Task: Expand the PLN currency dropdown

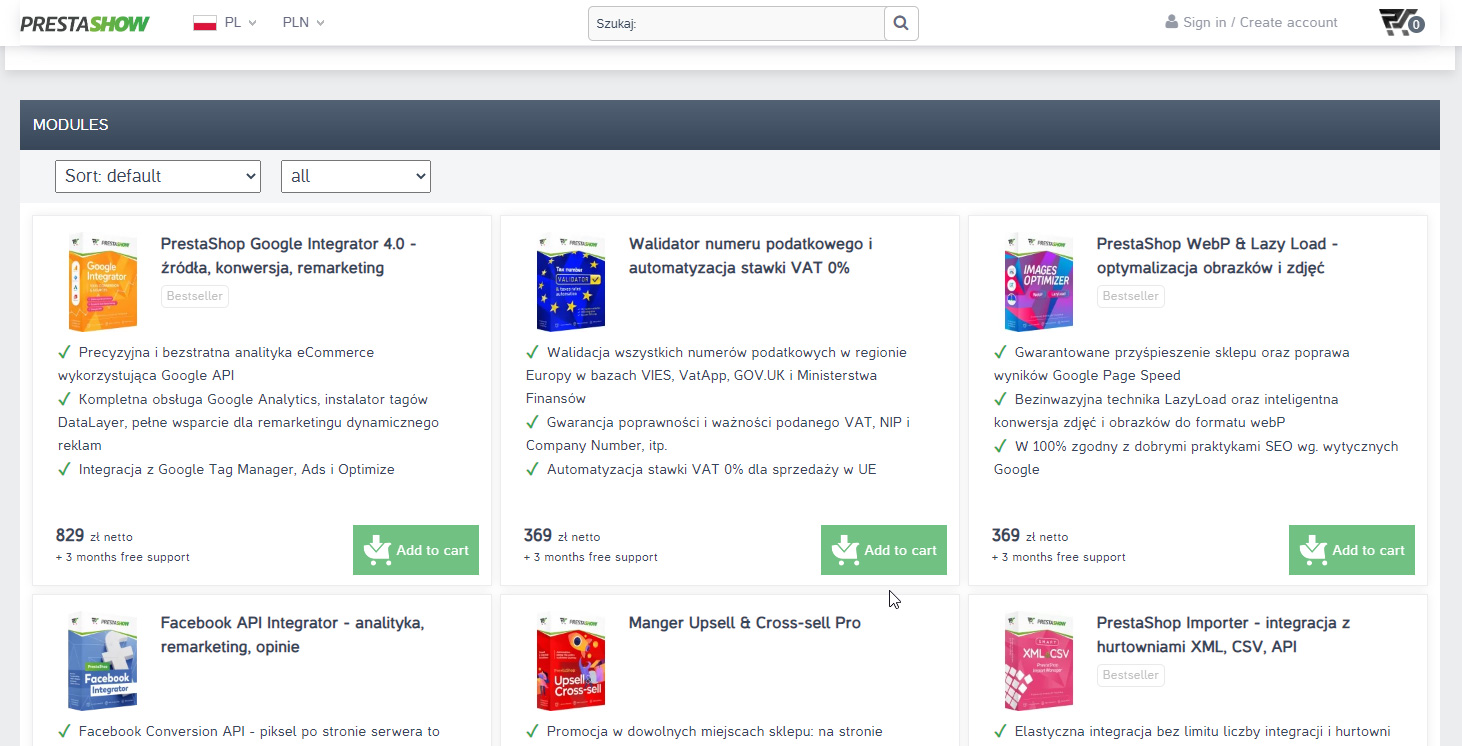Action: (303, 23)
